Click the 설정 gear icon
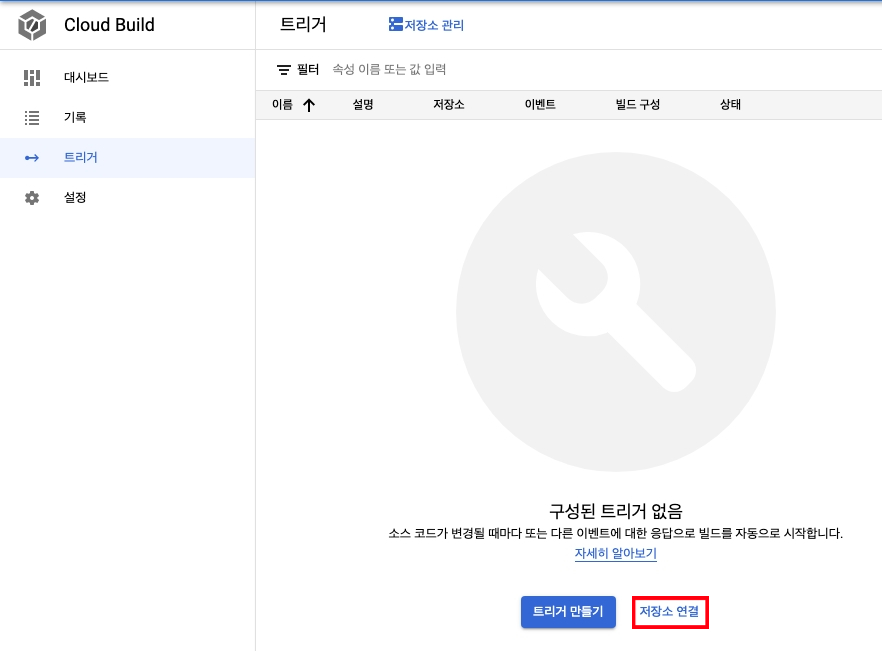The width and height of the screenshot is (882, 651). point(32,198)
